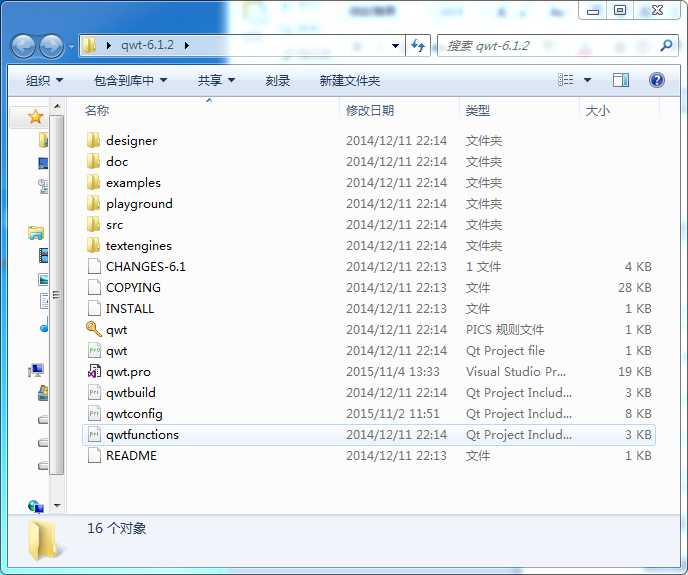The image size is (688, 575).
Task: Click the Computer icon in the navigation pane
Action: 36,371
